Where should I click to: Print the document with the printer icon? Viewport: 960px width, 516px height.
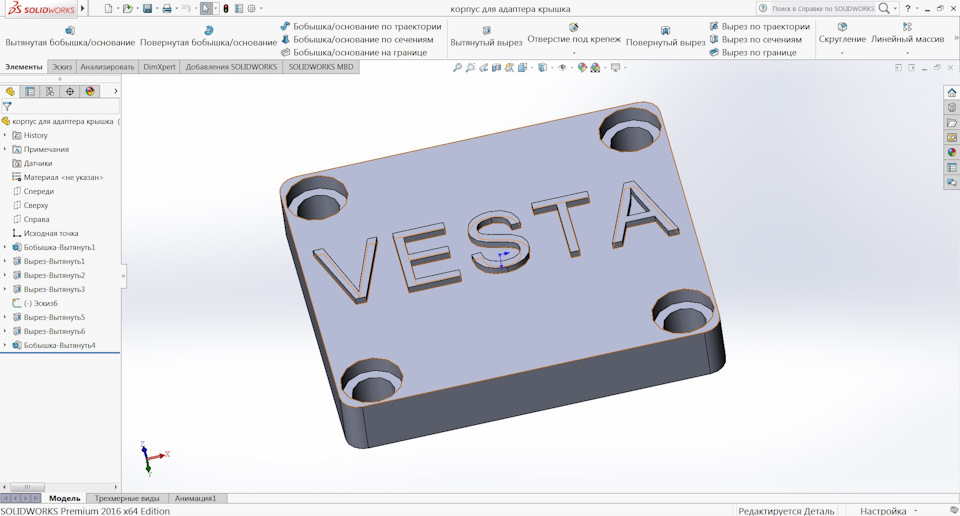point(167,9)
